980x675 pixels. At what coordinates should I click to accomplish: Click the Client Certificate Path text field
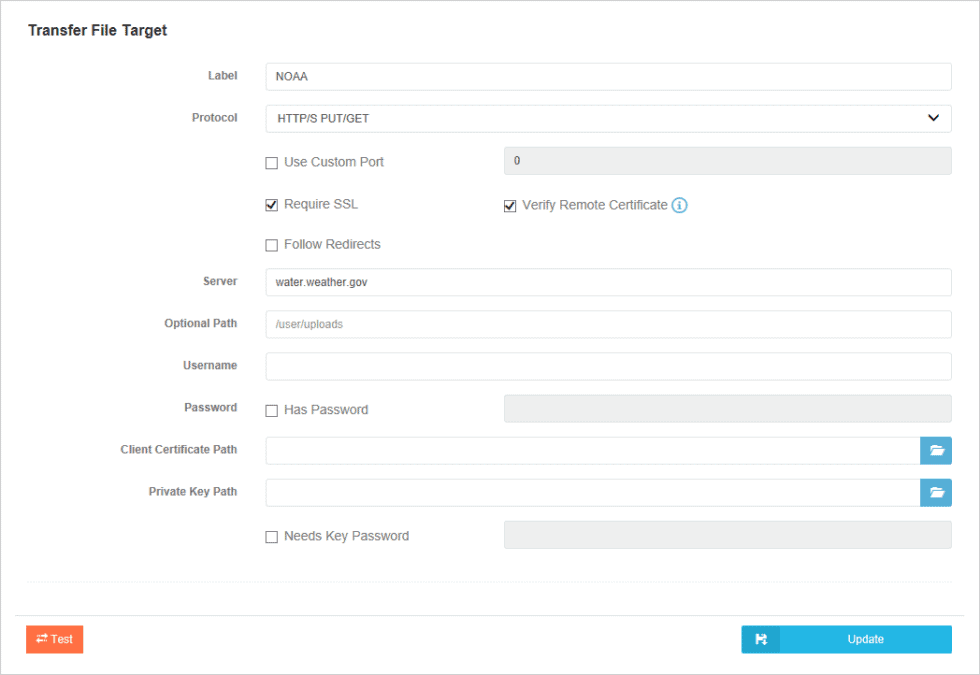pos(590,450)
